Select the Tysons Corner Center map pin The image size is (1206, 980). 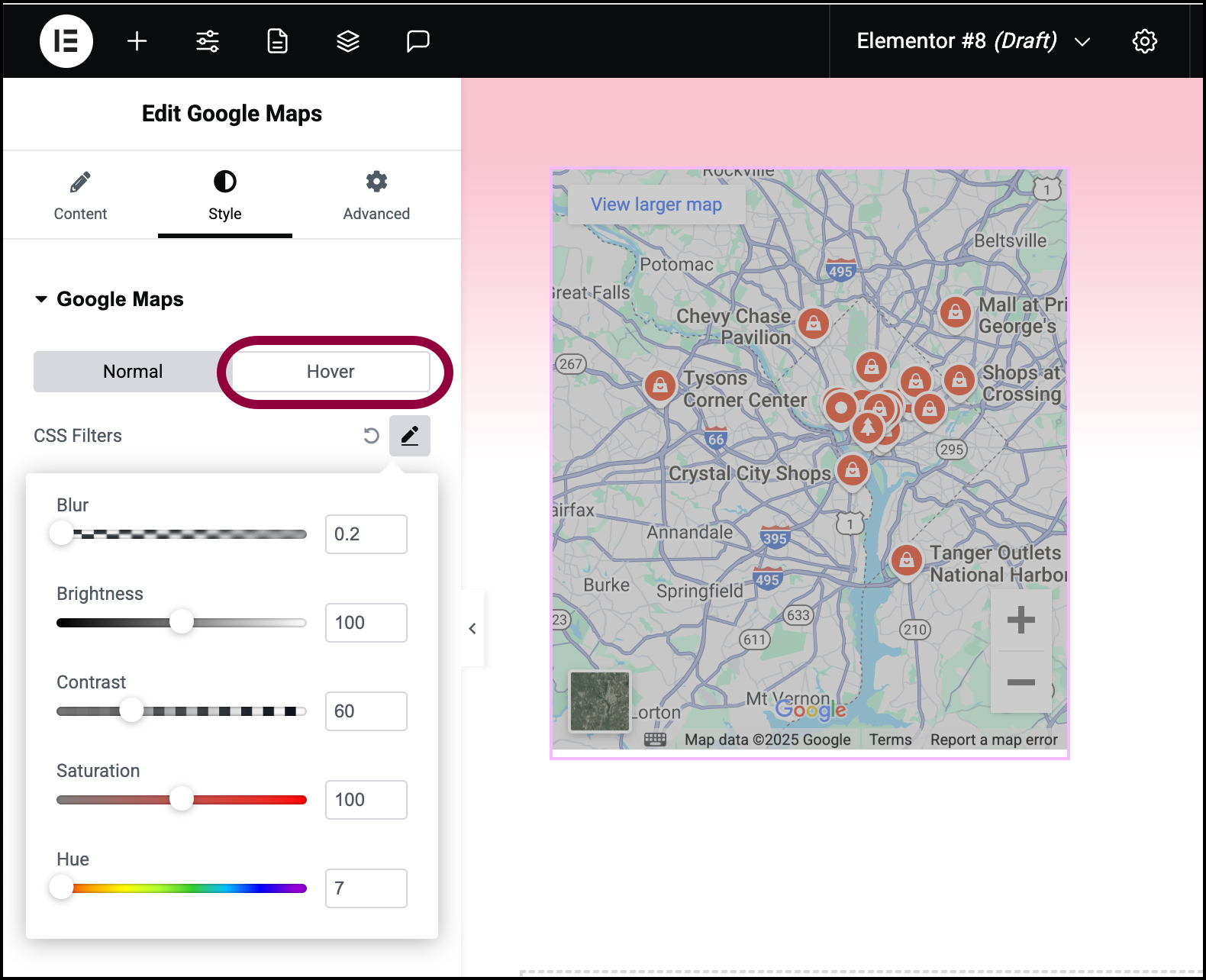(660, 386)
